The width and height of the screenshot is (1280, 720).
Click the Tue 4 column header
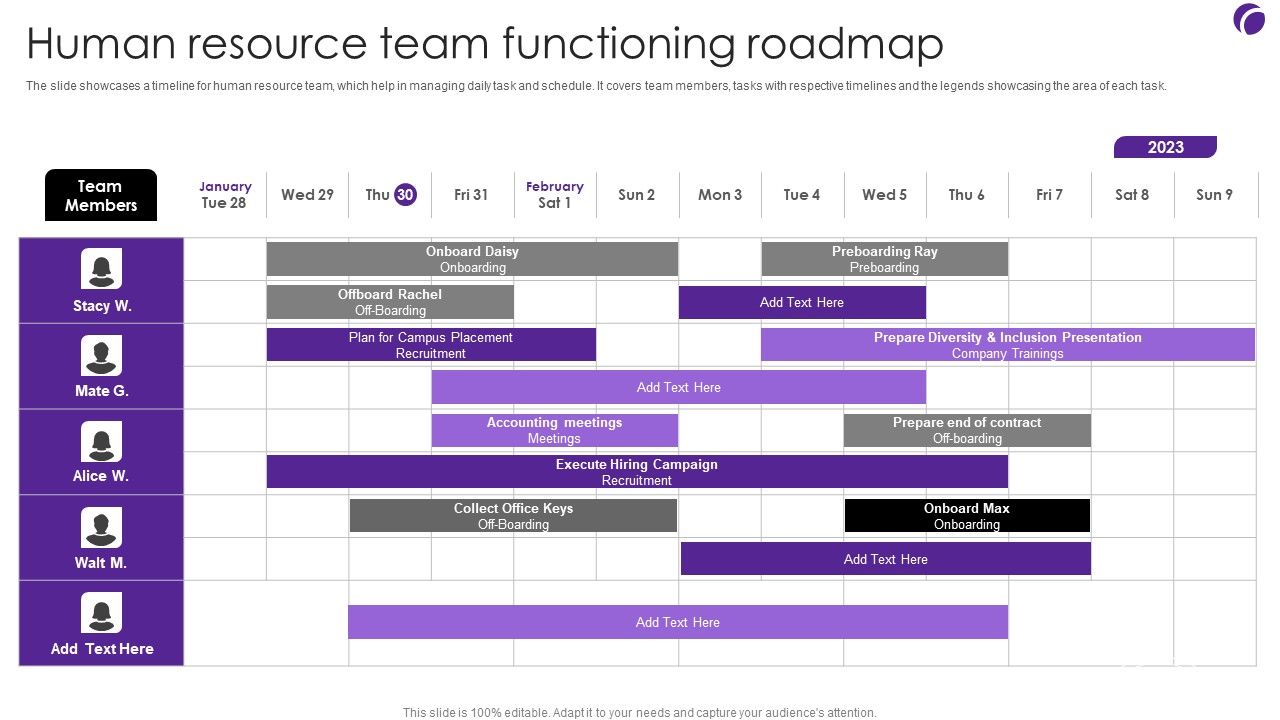pyautogui.click(x=802, y=195)
